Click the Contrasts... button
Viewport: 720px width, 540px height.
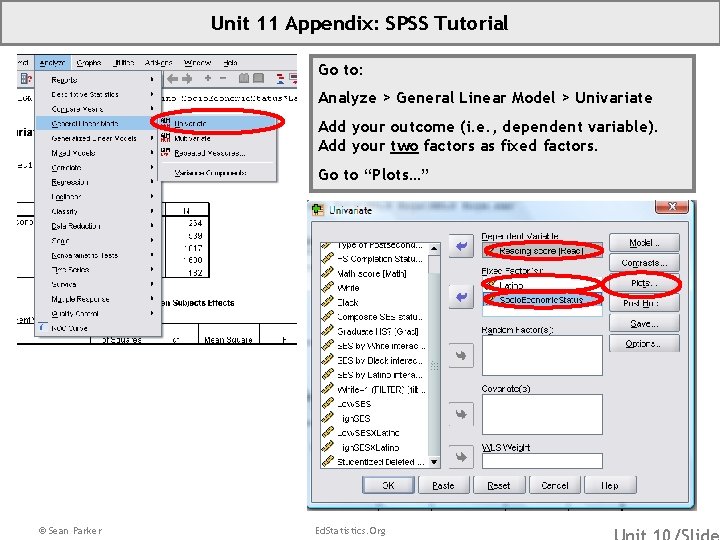click(644, 263)
